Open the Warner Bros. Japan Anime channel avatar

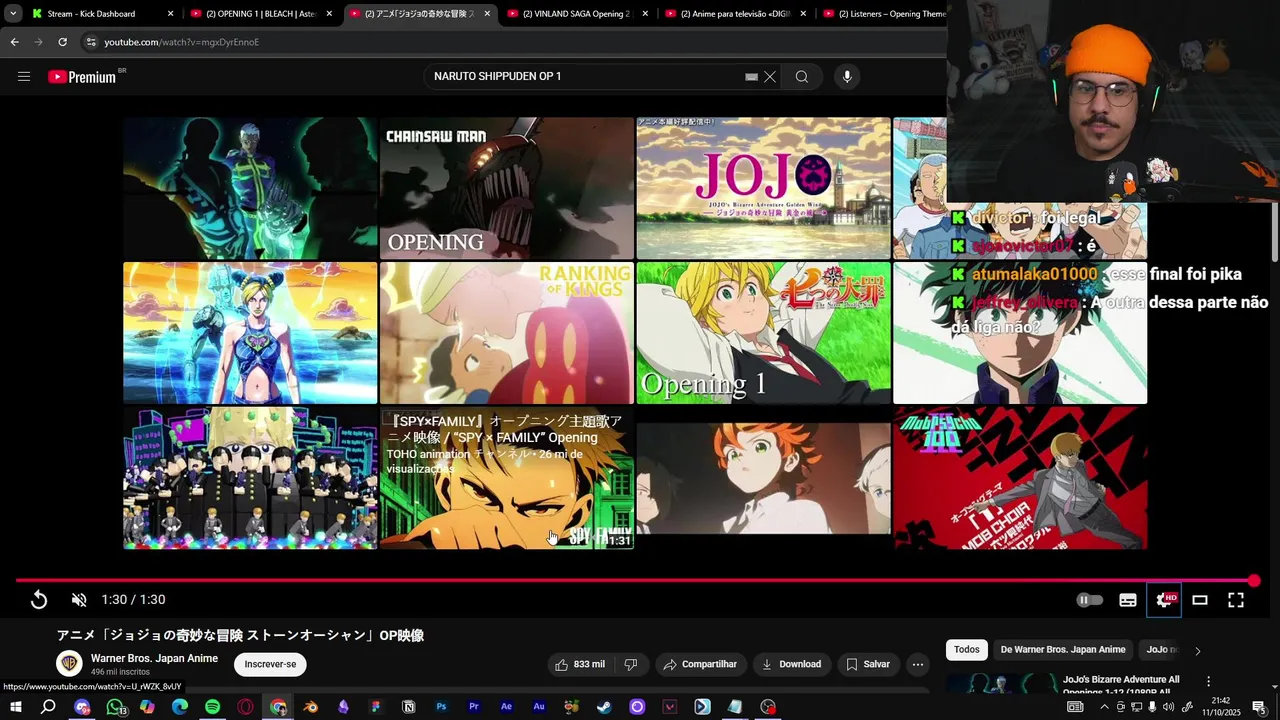point(69,663)
